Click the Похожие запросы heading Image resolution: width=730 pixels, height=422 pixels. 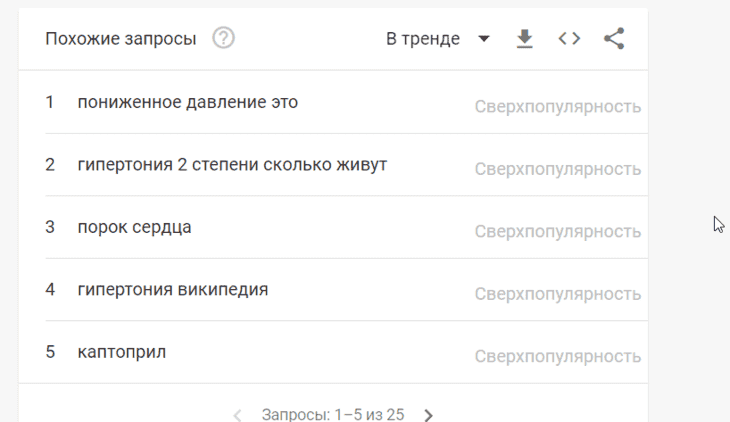click(x=121, y=39)
